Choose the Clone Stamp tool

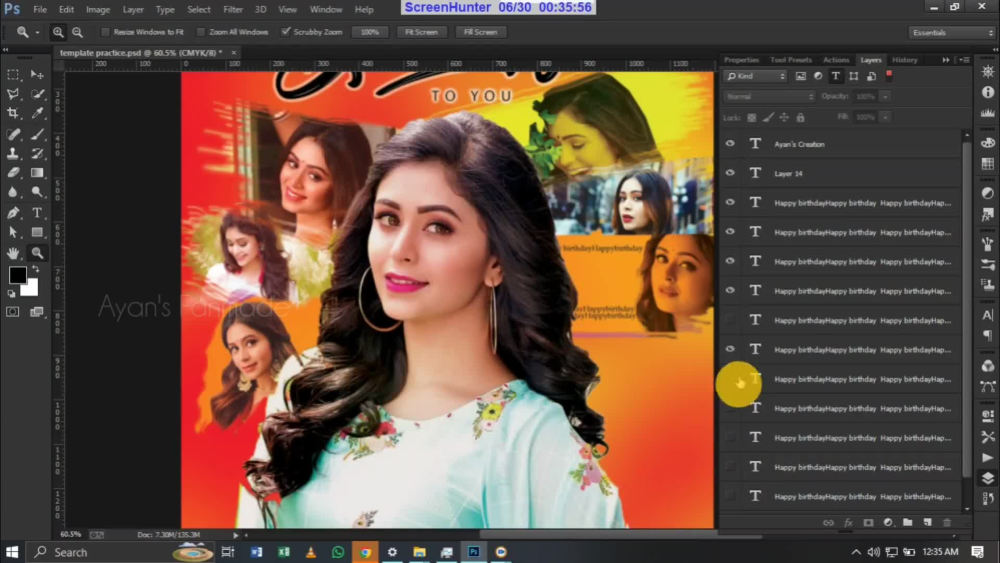pyautogui.click(x=13, y=154)
